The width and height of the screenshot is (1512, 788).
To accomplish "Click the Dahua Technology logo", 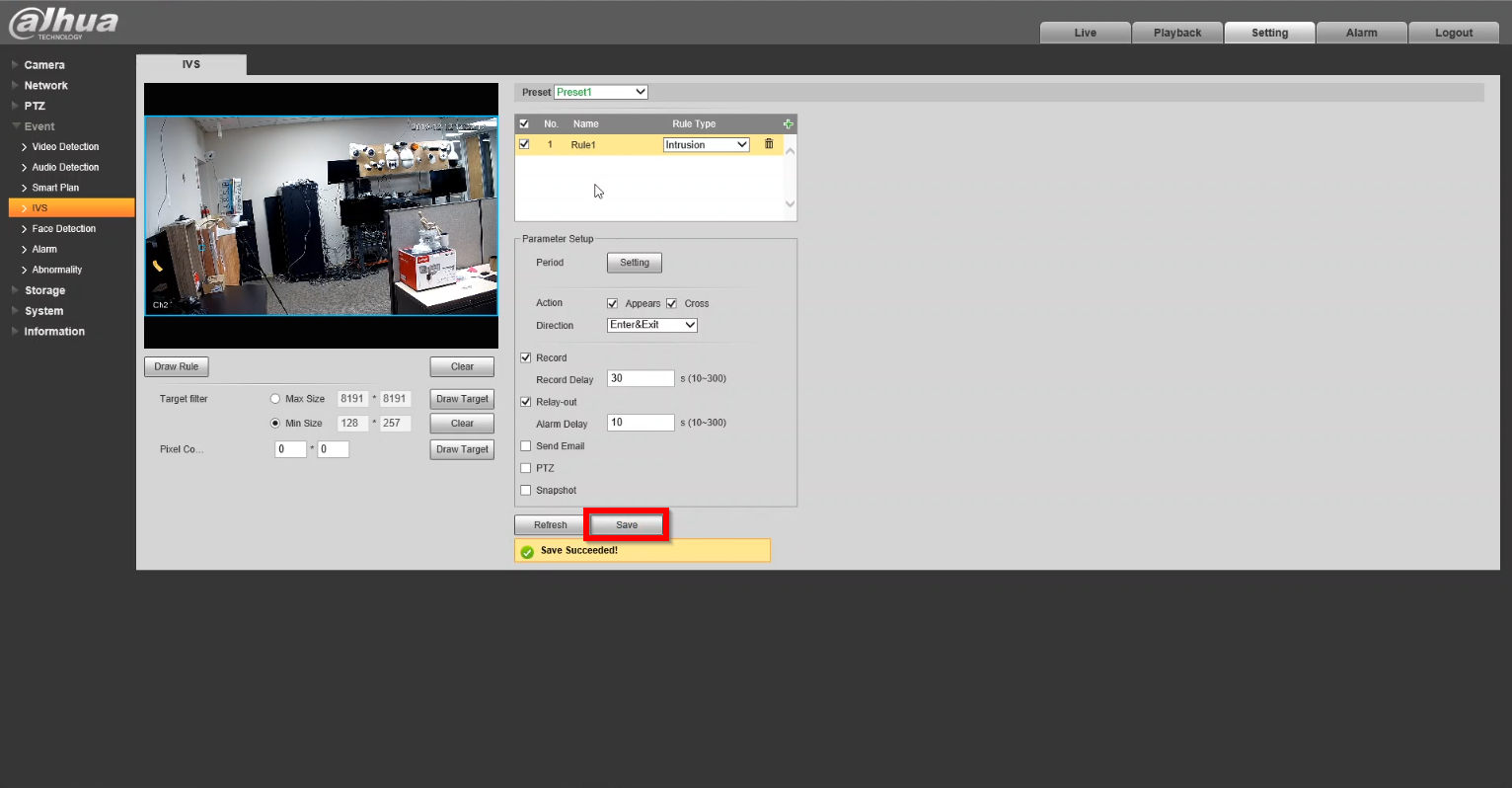I will 64,24.
